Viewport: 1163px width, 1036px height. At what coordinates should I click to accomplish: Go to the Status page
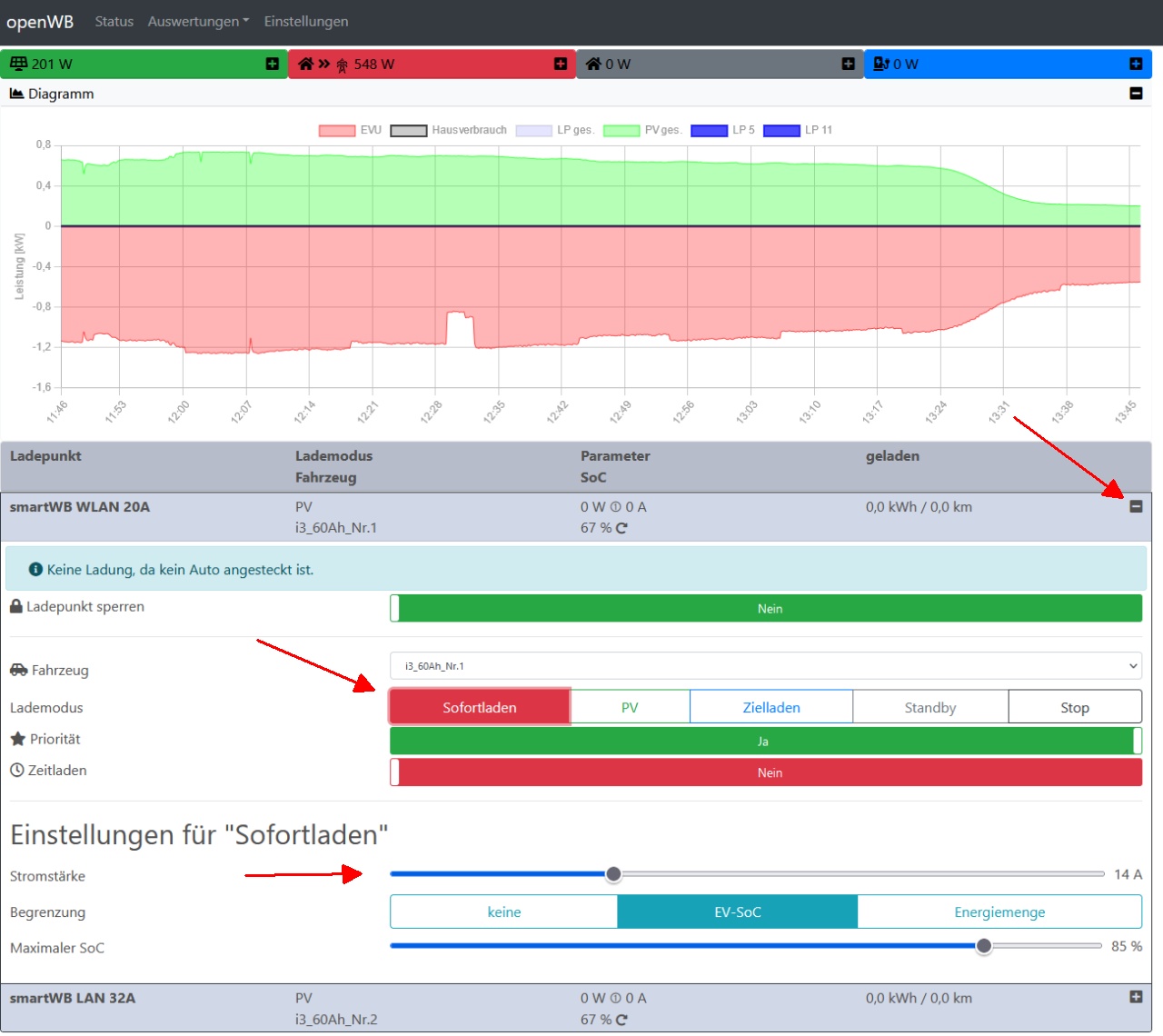[114, 22]
